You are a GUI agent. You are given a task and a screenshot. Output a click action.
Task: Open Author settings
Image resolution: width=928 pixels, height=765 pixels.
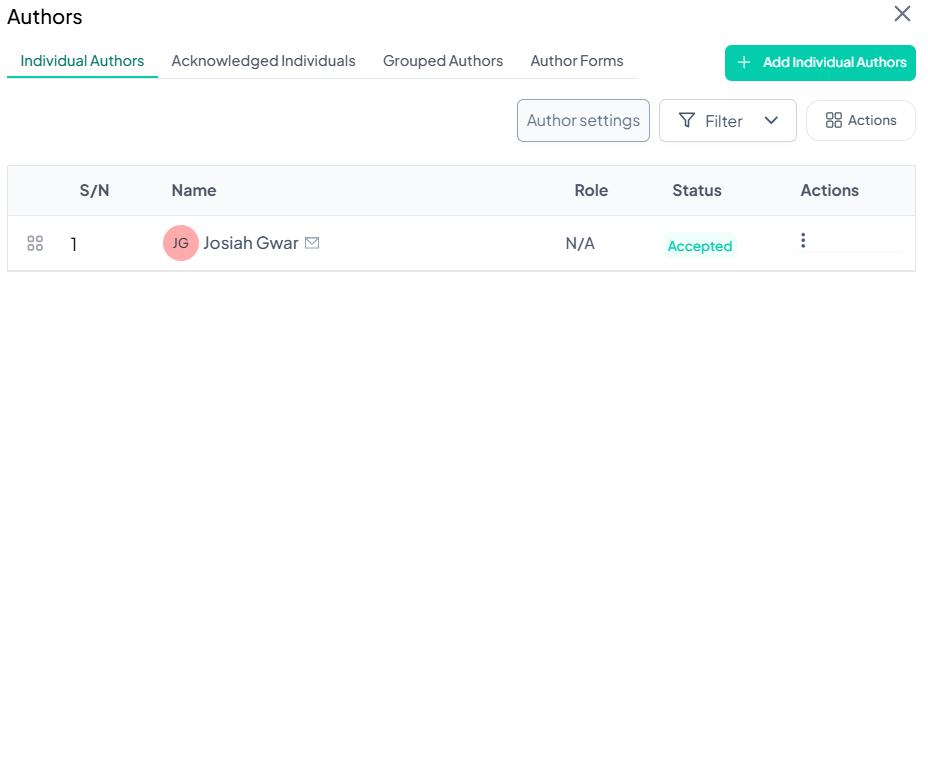[x=583, y=121]
